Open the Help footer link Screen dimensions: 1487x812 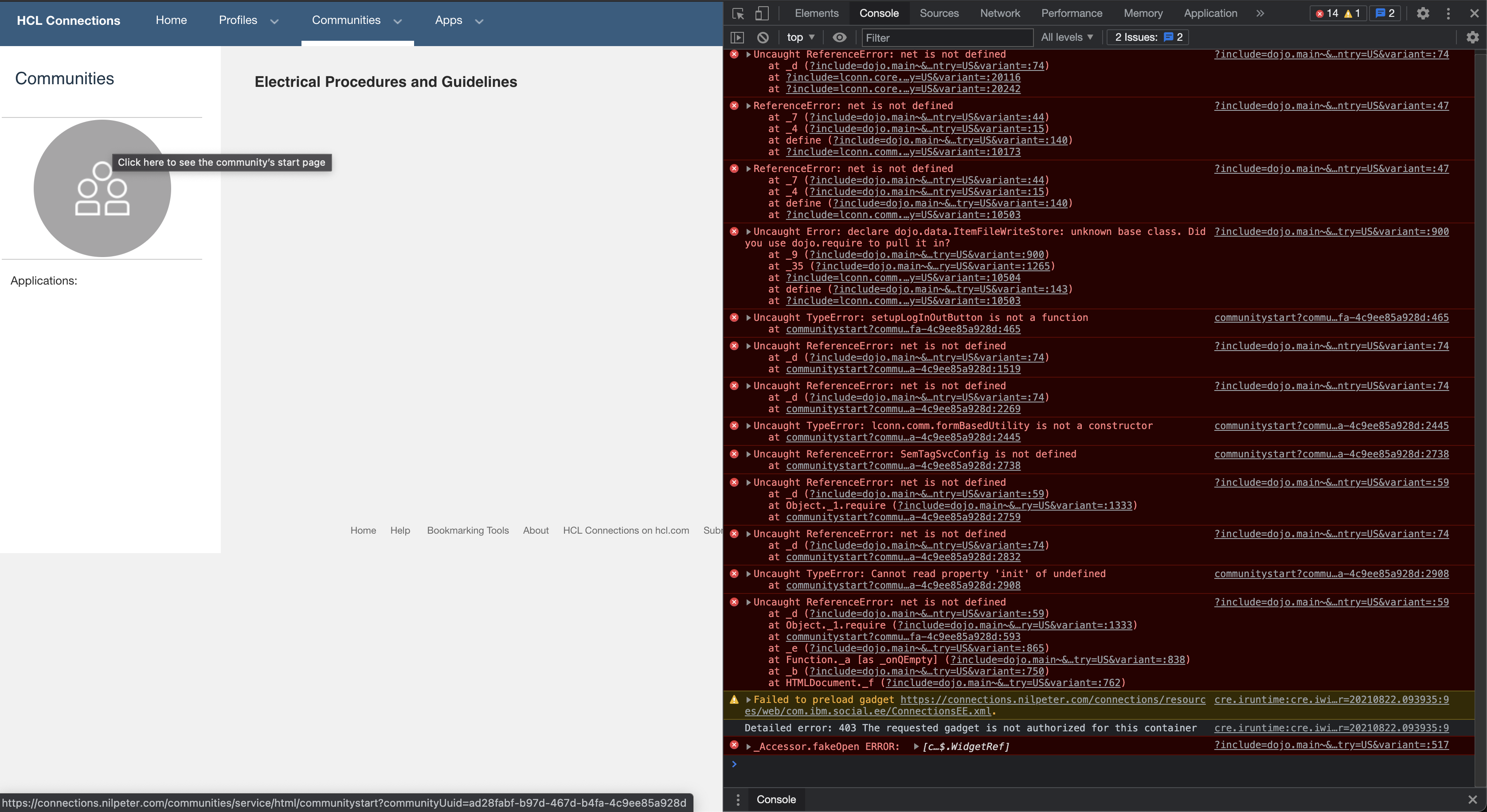tap(400, 531)
